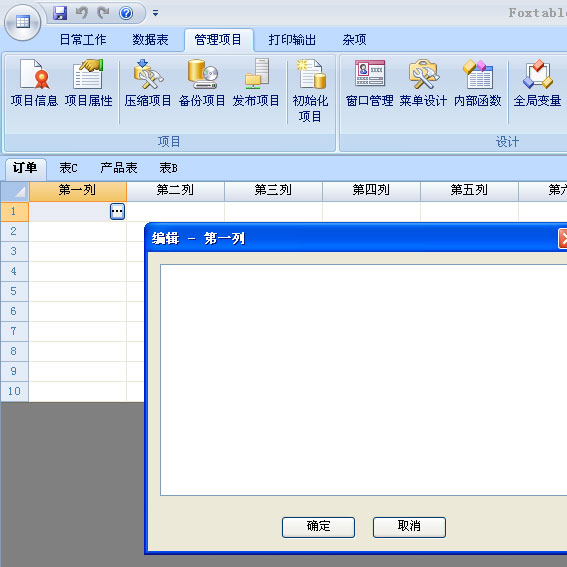Open the 全局变量 global variables icon
The width and height of the screenshot is (567, 567).
537,83
